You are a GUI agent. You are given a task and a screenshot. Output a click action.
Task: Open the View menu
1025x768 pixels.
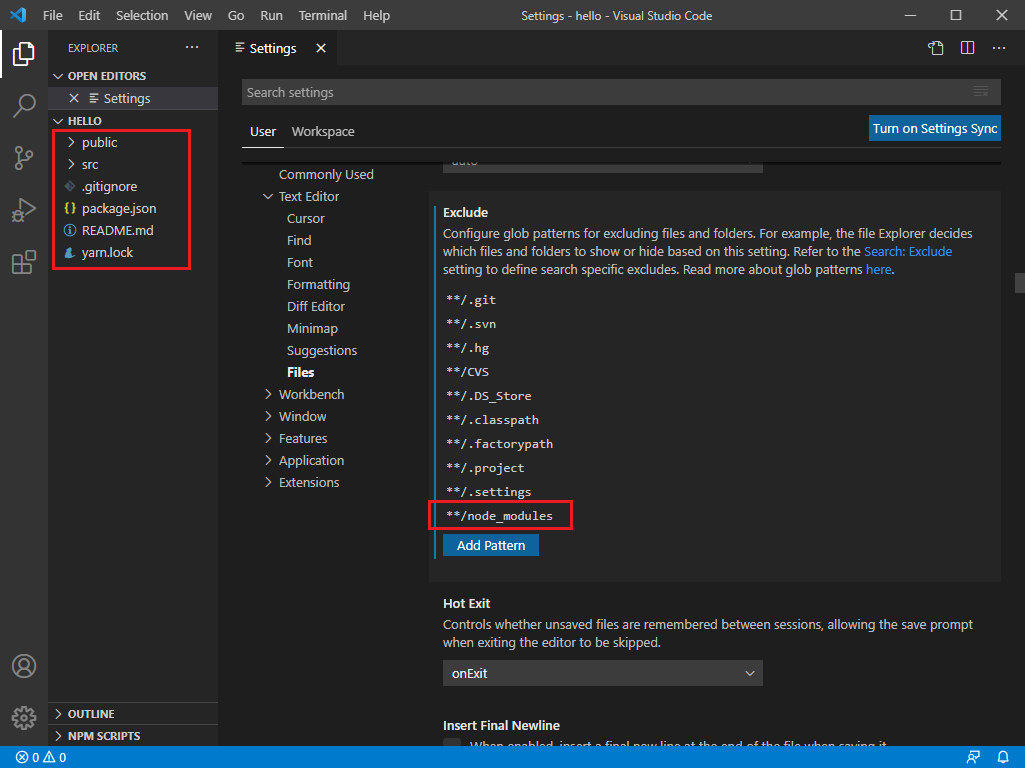click(x=197, y=15)
